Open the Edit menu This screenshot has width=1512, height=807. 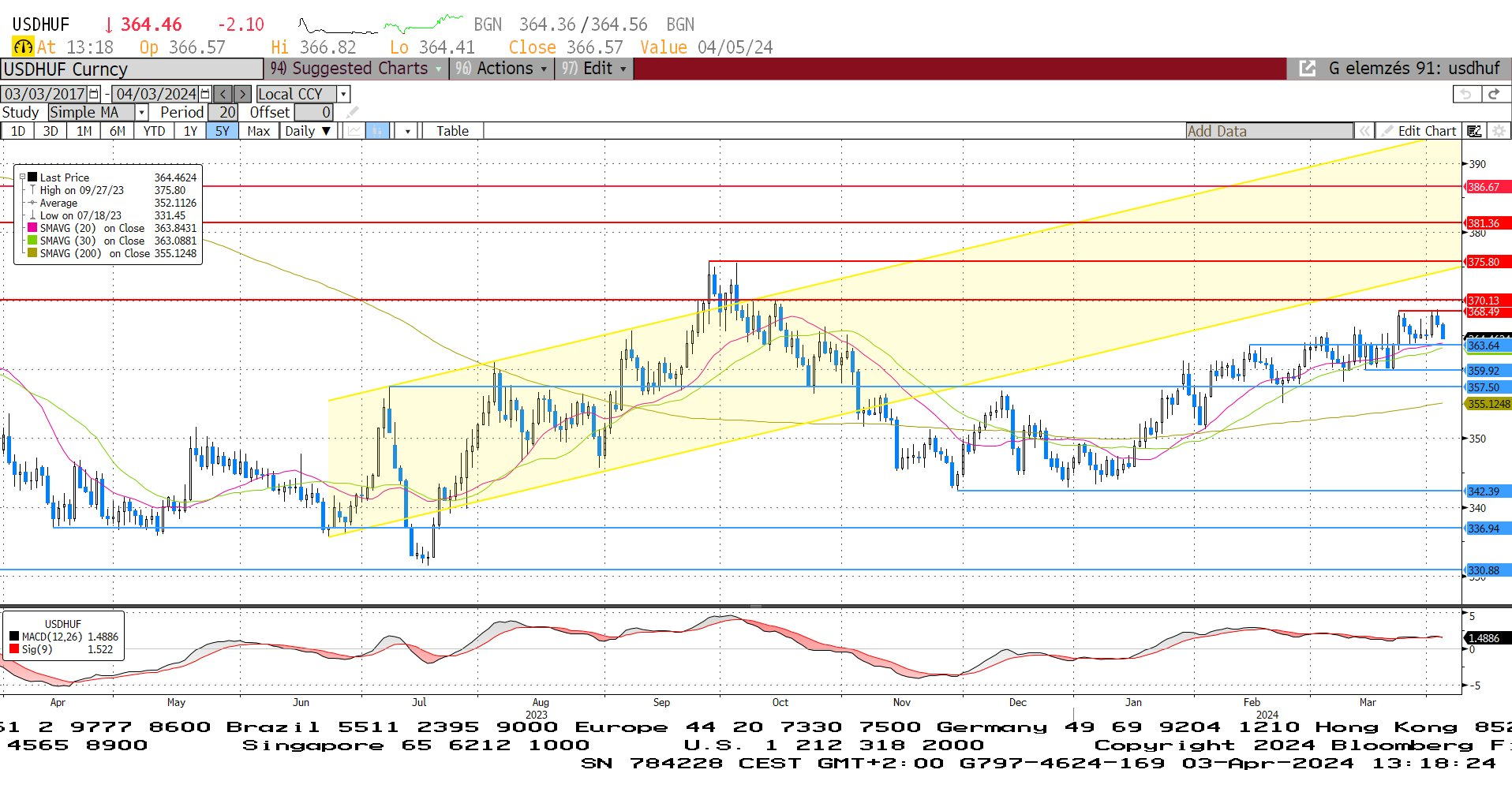[593, 69]
